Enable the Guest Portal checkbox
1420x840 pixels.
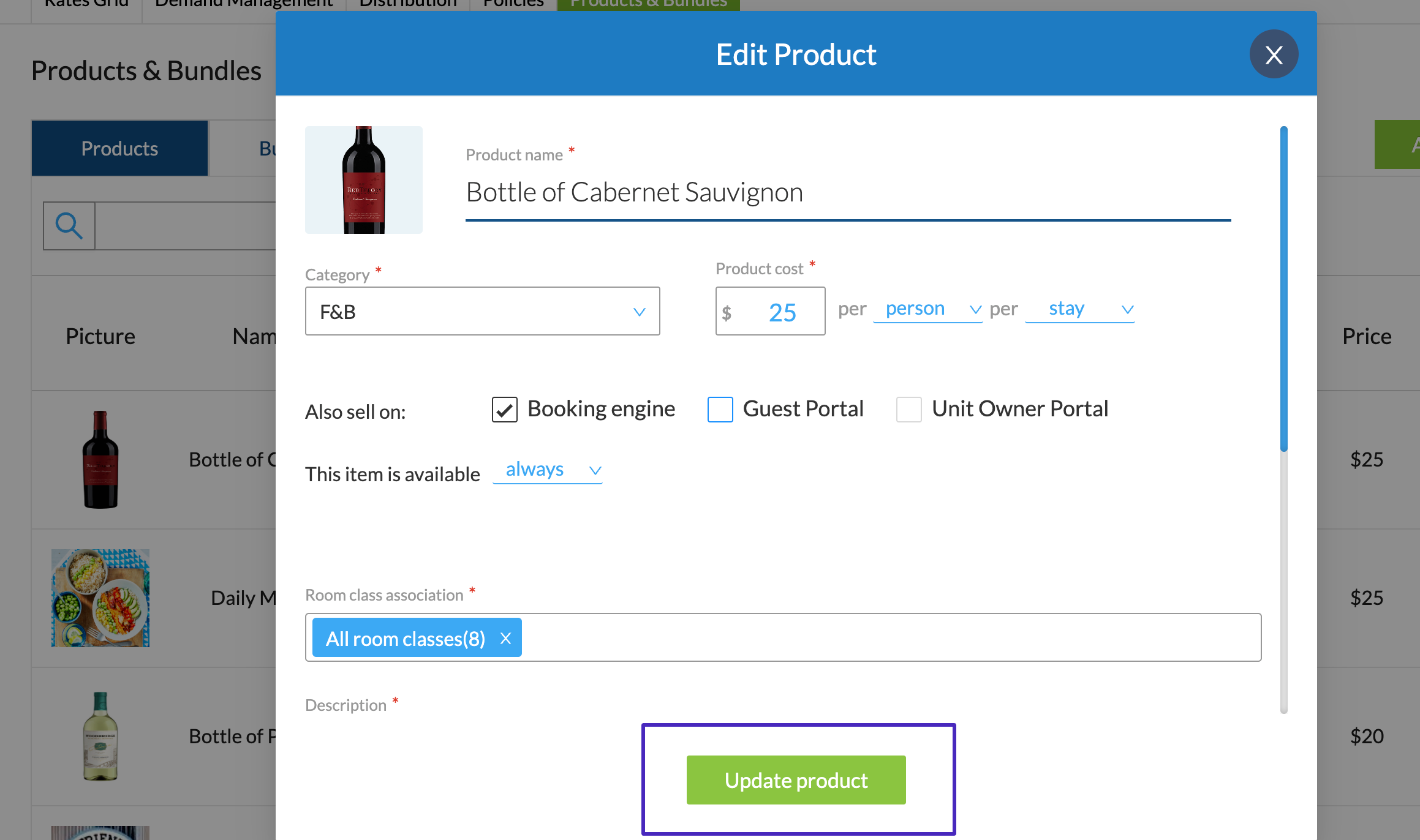[720, 410]
